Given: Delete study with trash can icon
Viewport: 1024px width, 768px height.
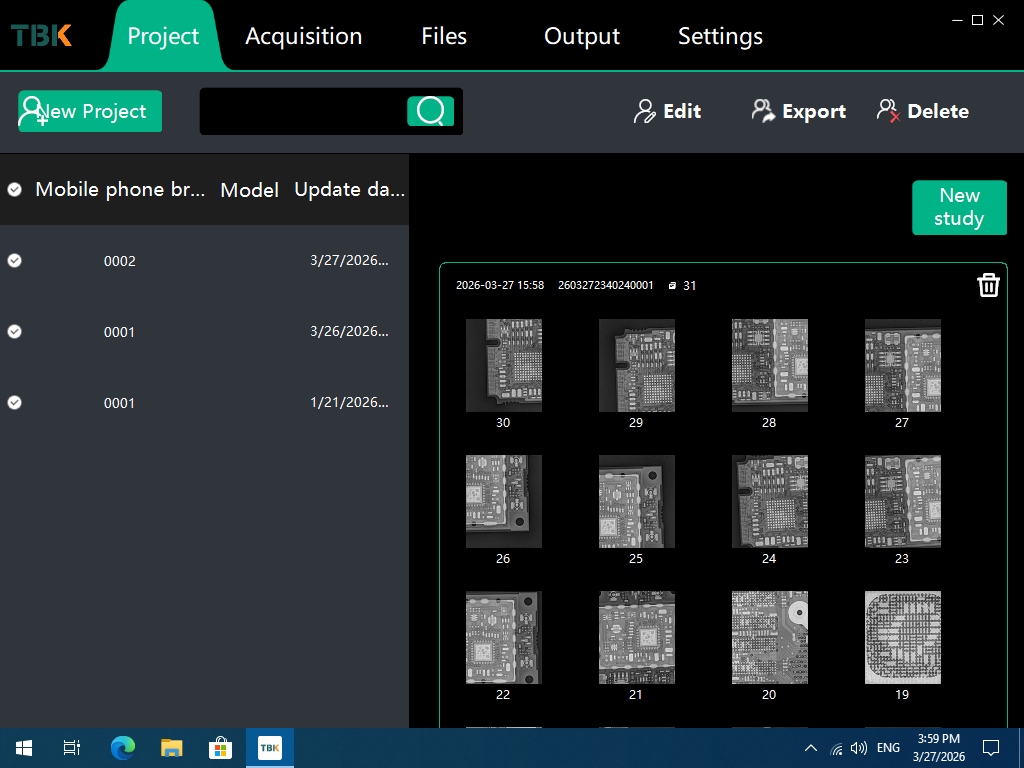Looking at the screenshot, I should pyautogui.click(x=988, y=285).
